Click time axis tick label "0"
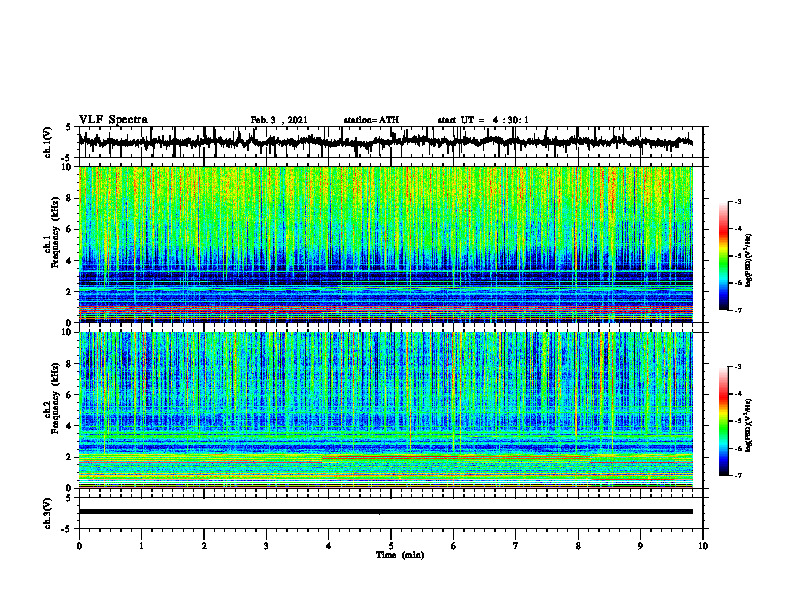Viewport: 792px width, 612px height. click(x=79, y=546)
